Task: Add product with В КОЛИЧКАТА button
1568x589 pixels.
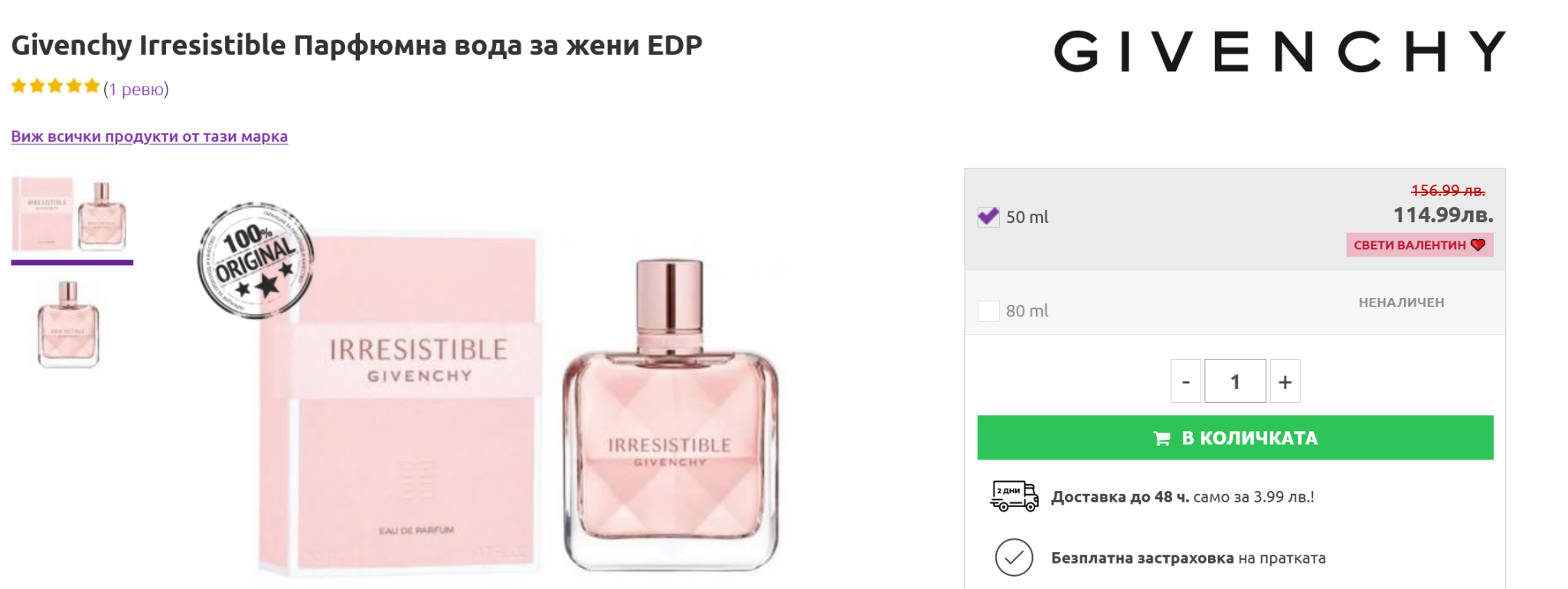Action: [1235, 437]
